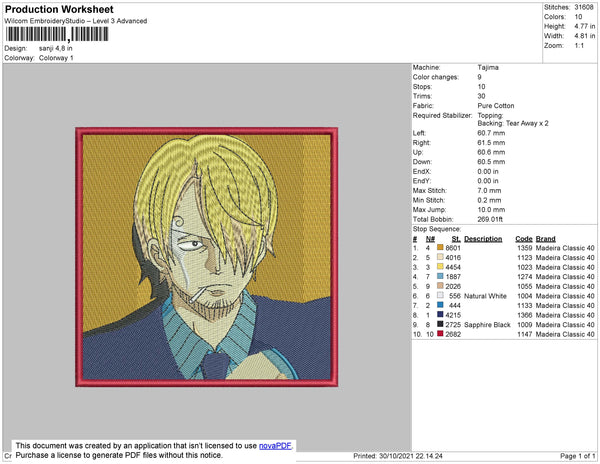
Task: Click the 'Page 1 of 1' footer text
Action: pos(577,456)
